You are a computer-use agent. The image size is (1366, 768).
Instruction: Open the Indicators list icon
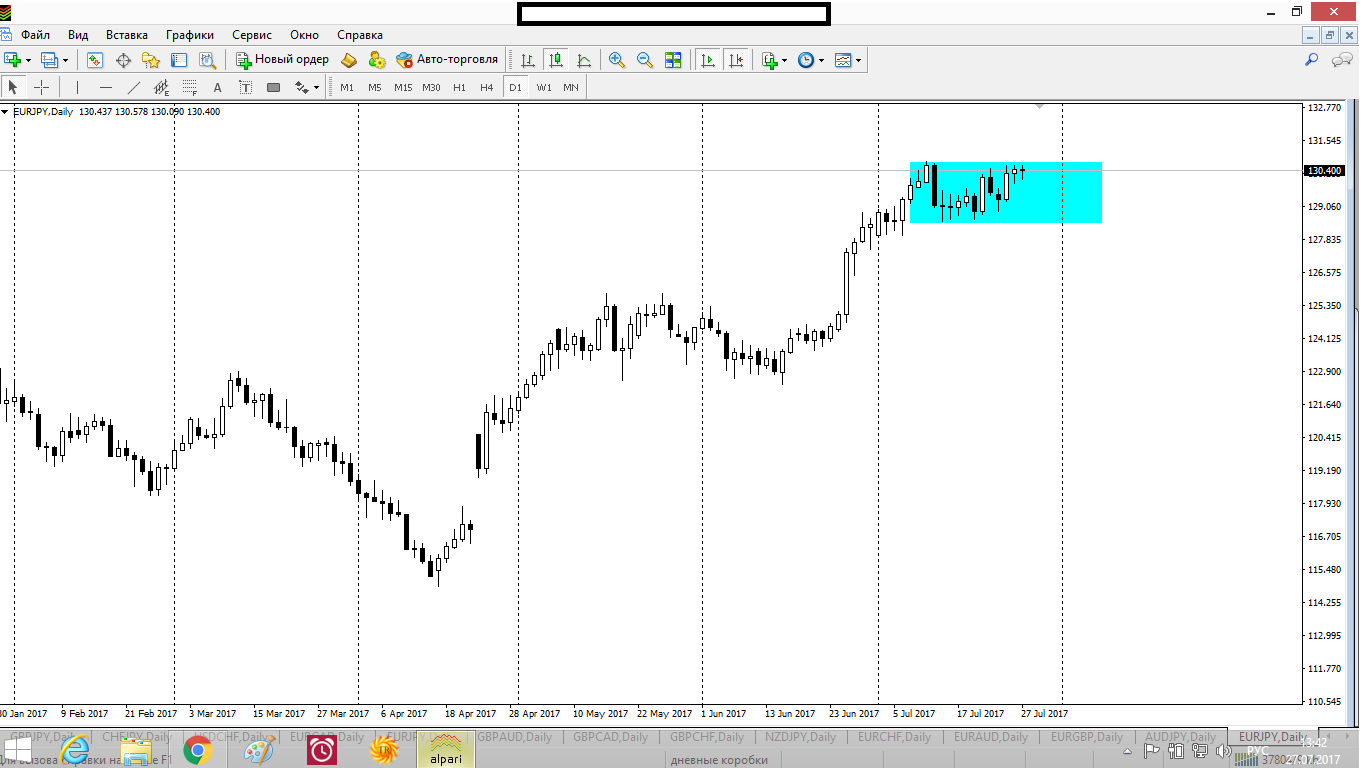click(x=769, y=60)
